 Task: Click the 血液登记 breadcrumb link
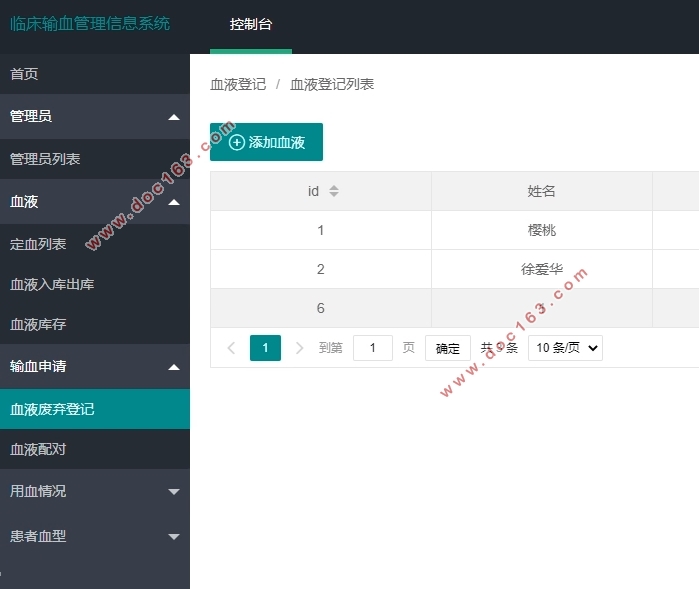238,84
